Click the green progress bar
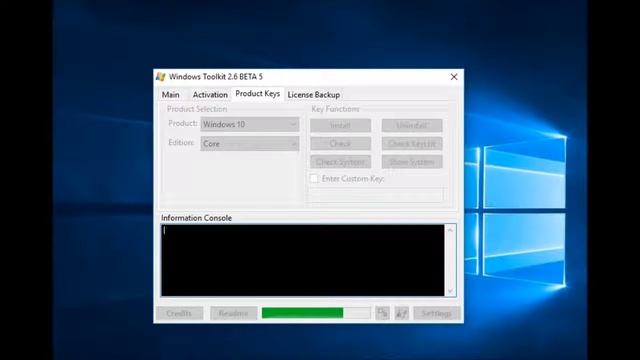The image size is (640, 360). 316,313
